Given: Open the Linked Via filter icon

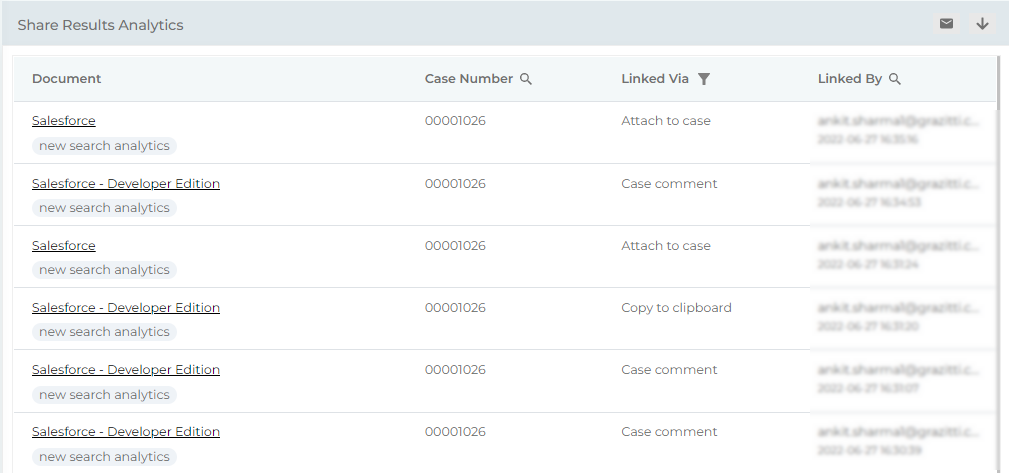Looking at the screenshot, I should click(x=704, y=79).
